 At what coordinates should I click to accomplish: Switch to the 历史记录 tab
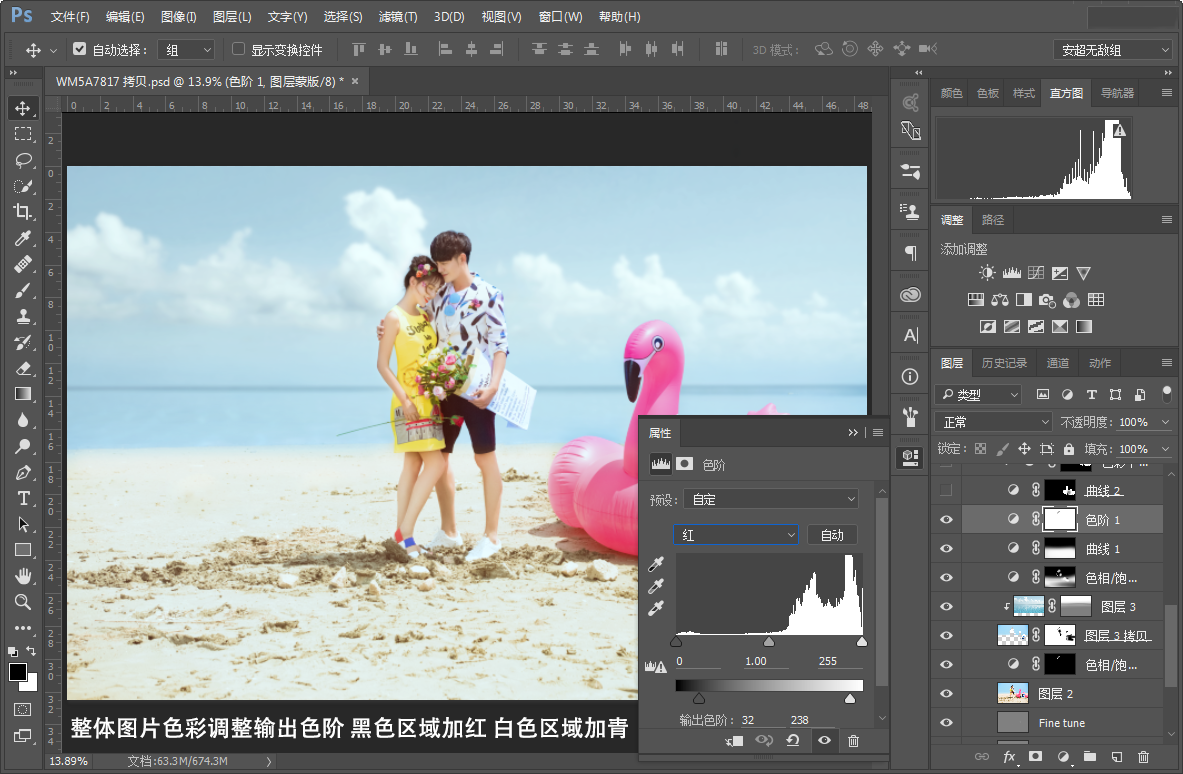[x=1004, y=363]
